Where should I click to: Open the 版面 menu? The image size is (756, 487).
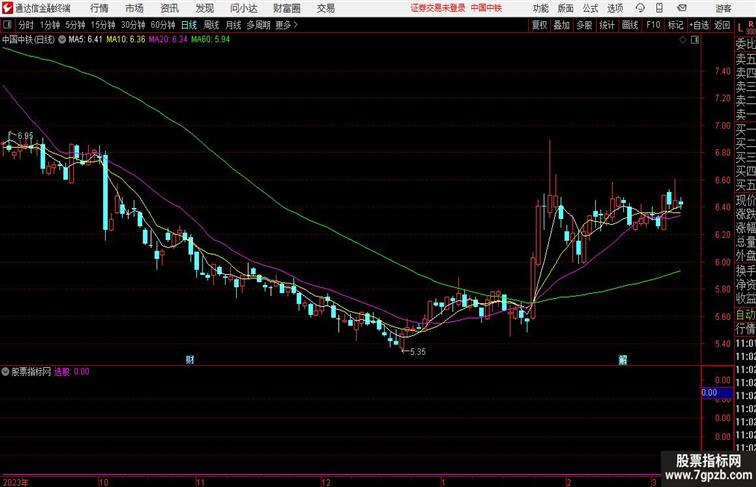(566, 8)
